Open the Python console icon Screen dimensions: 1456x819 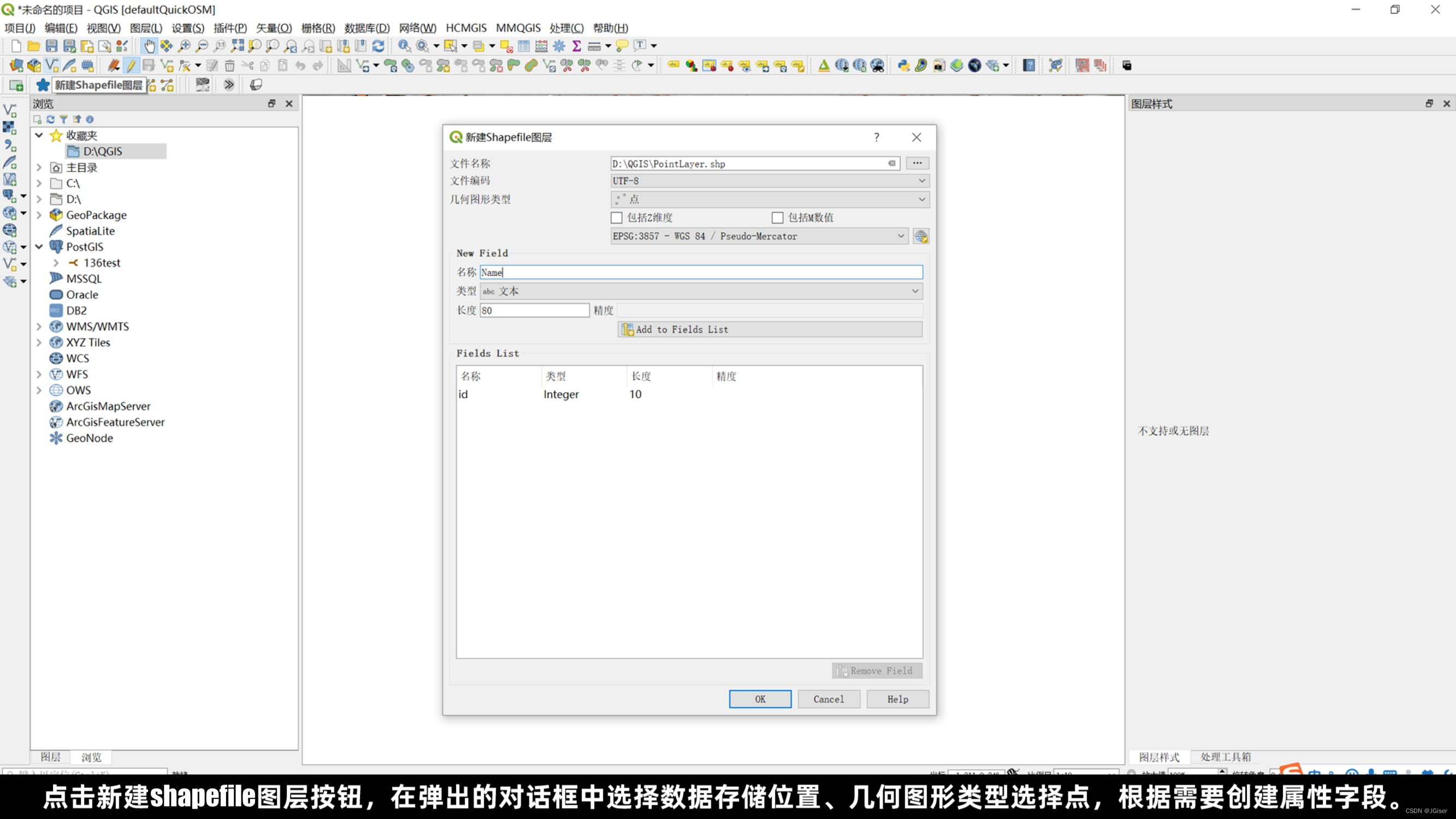(x=903, y=66)
